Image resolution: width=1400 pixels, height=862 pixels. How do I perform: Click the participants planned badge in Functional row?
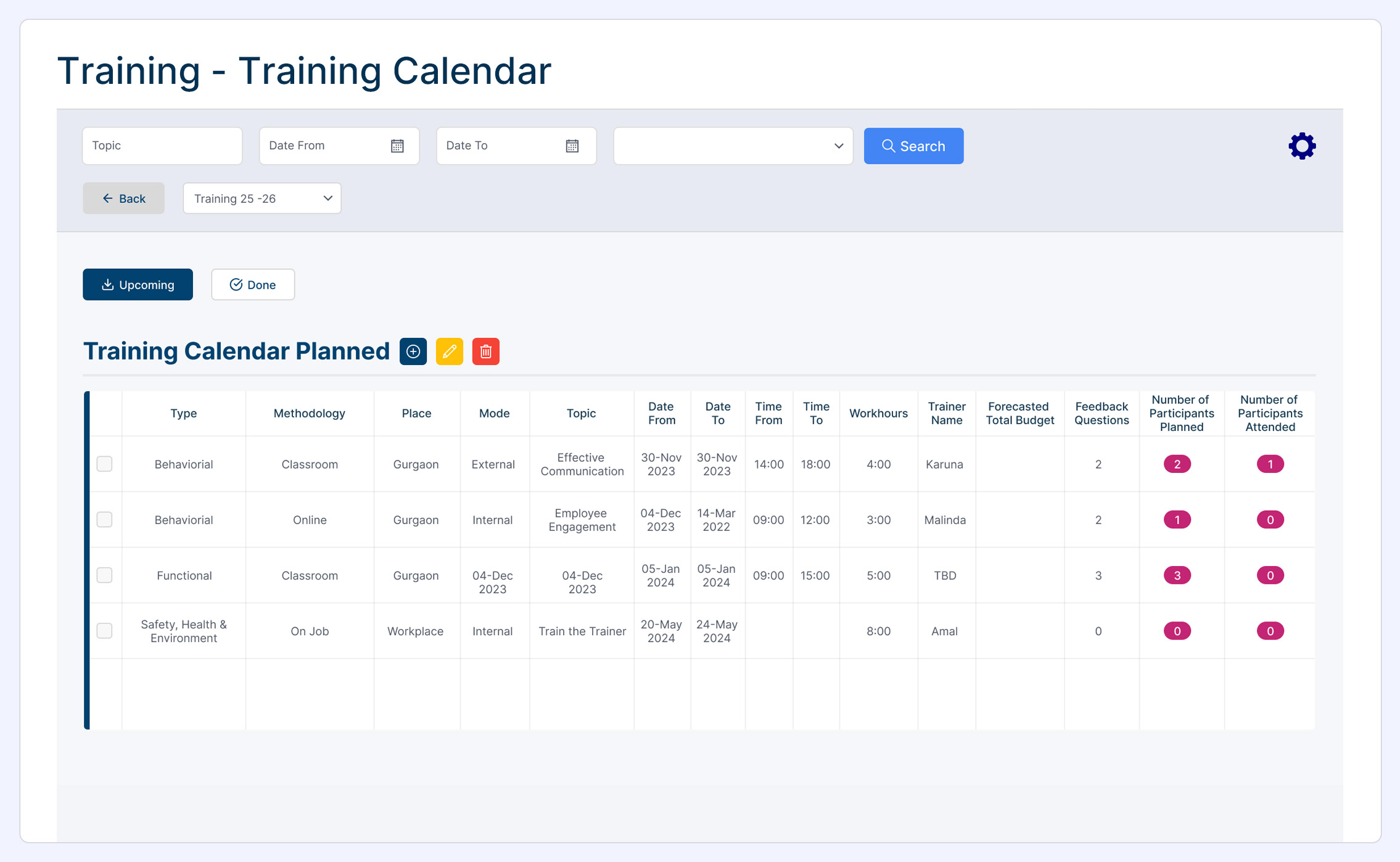point(1177,575)
